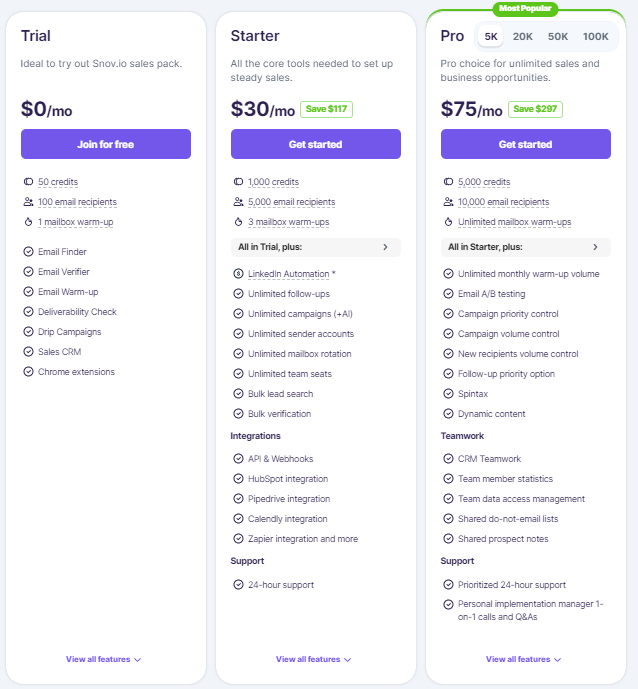Select the 20K credits option for Pro
This screenshot has width=638, height=689.
click(x=522, y=36)
